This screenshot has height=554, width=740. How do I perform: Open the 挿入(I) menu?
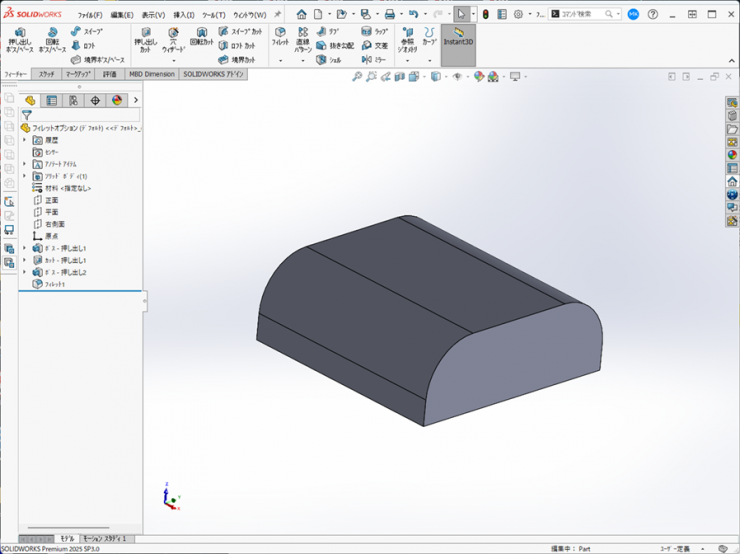[x=184, y=15]
